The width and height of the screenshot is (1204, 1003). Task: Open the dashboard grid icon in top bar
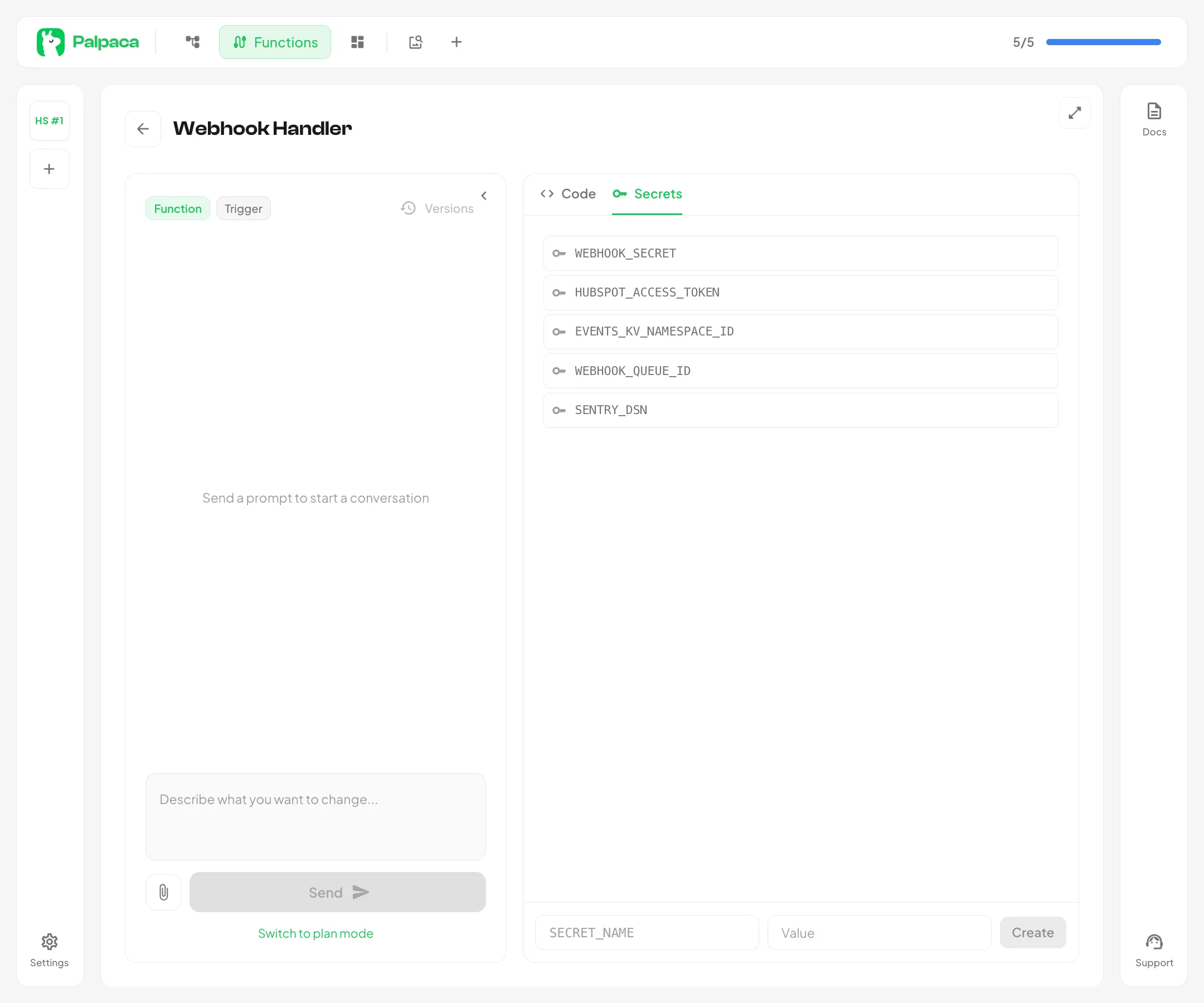click(357, 42)
